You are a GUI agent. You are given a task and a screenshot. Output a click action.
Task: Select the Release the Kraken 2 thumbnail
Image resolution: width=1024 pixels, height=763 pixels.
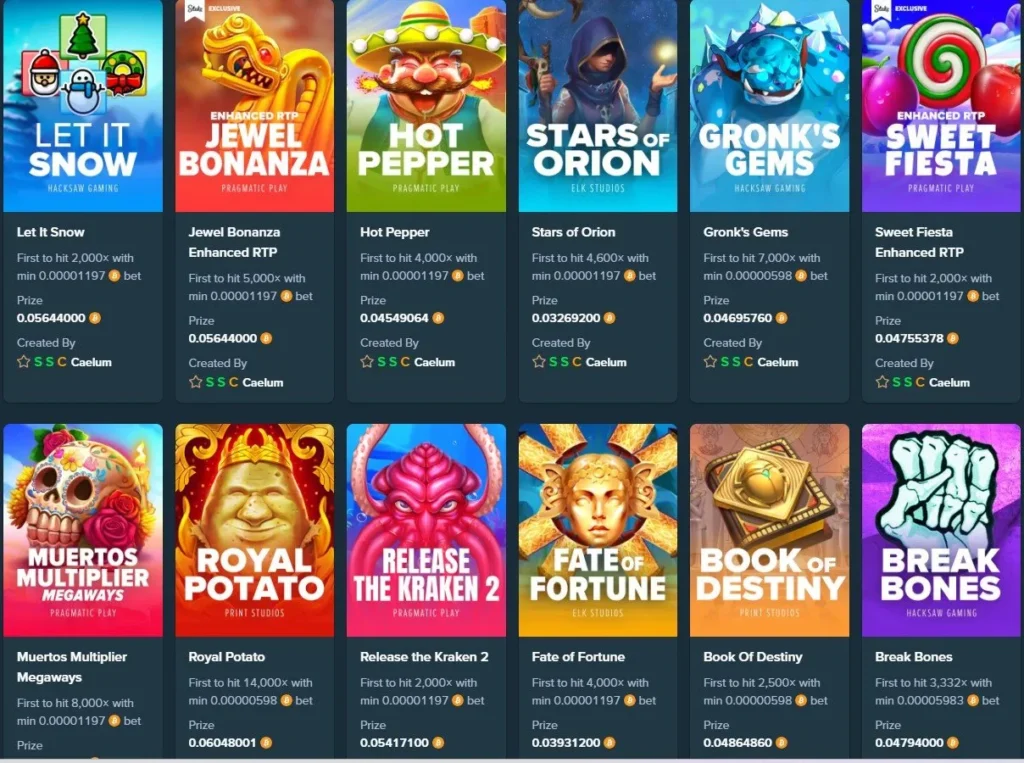pyautogui.click(x=426, y=530)
